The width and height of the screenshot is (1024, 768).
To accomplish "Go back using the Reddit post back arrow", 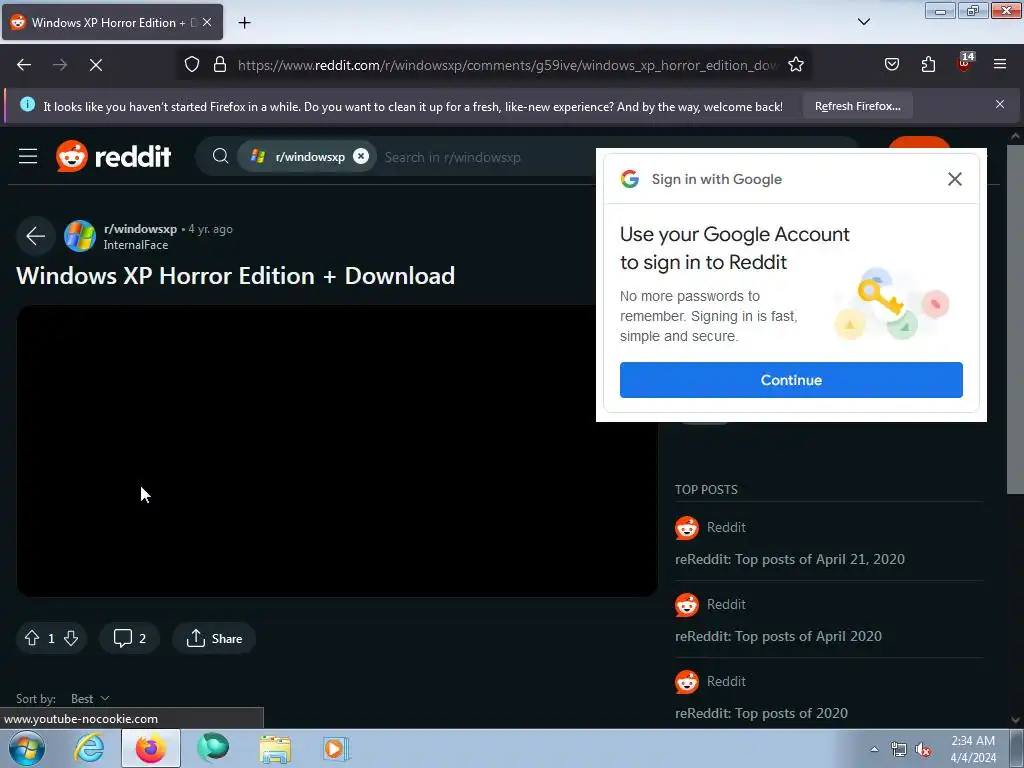I will [x=36, y=236].
